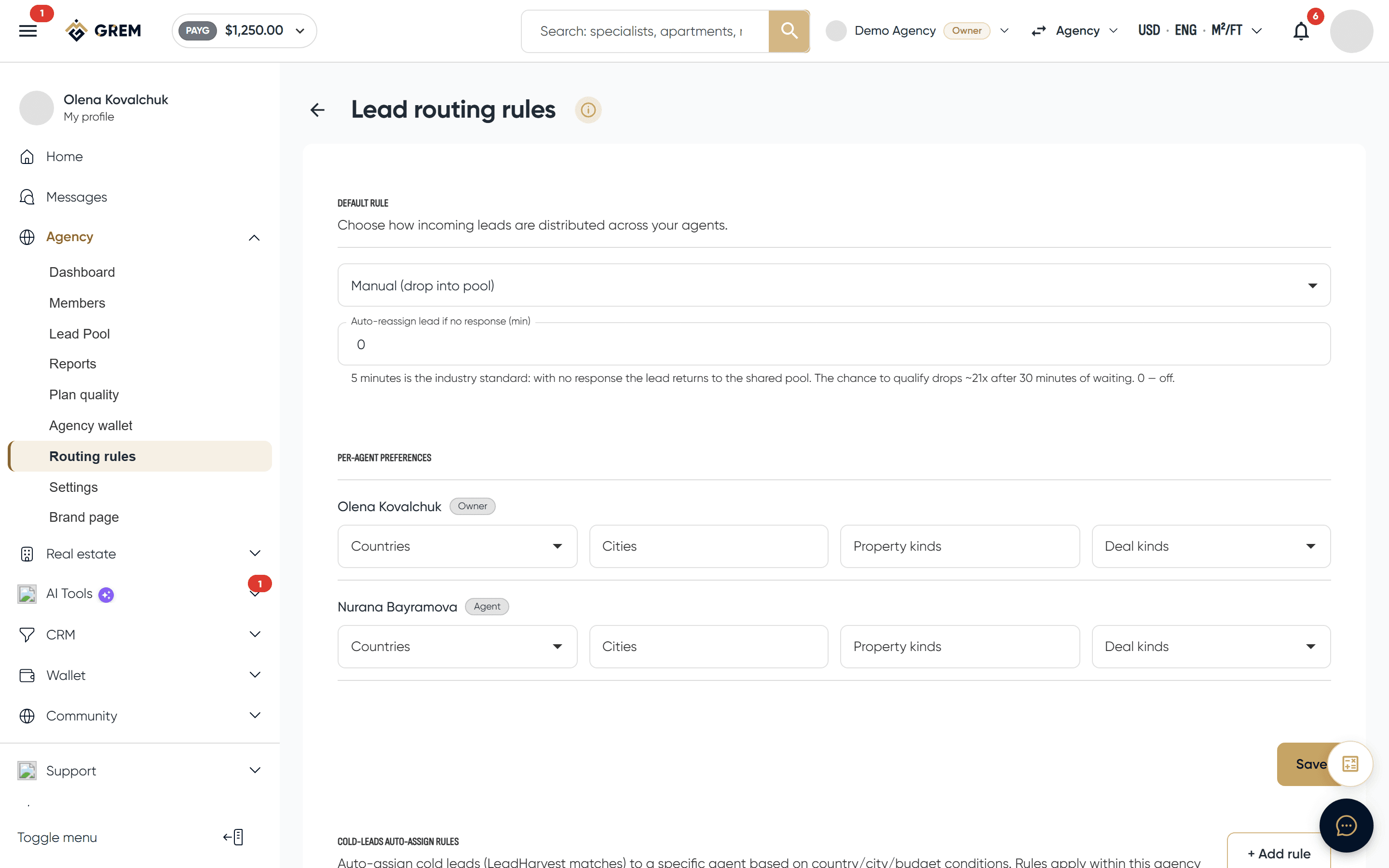This screenshot has height=868, width=1389.
Task: Collapse sidebar using Toggle menu icon
Action: tap(233, 837)
